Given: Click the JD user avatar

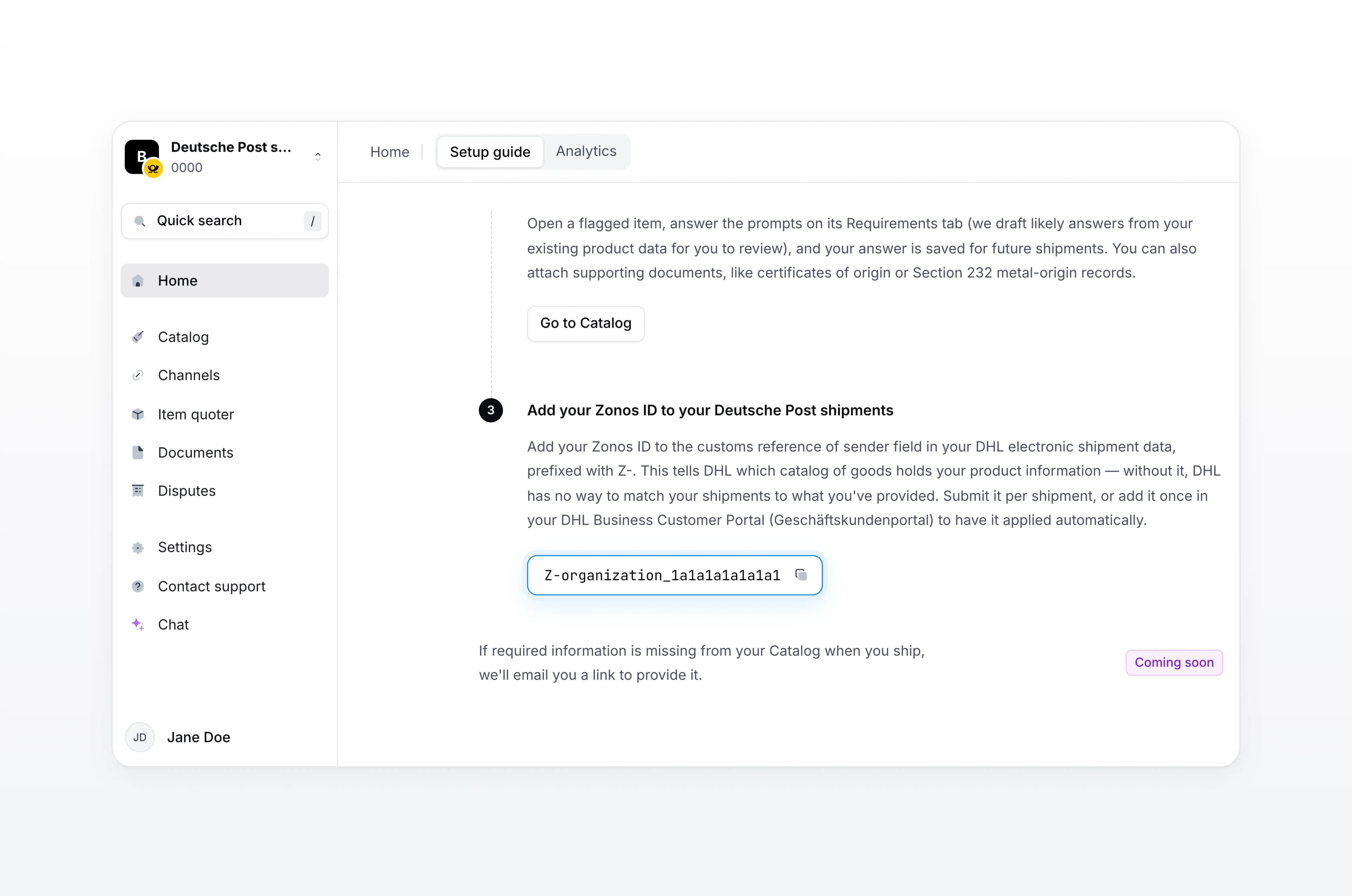Looking at the screenshot, I should pyautogui.click(x=139, y=737).
